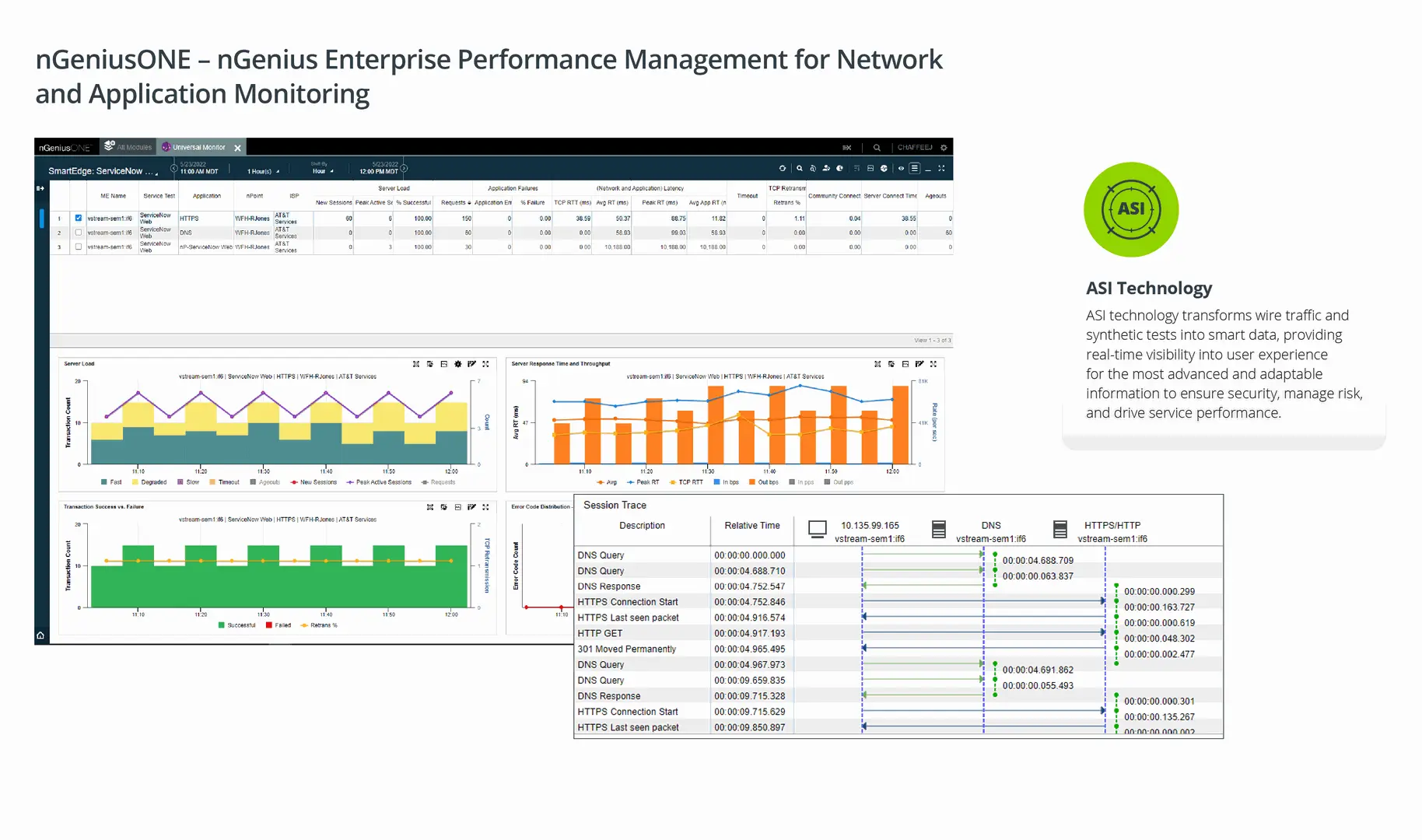Viewport: 1422px width, 840px height.
Task: Step back using arrow before 11:00 AM MDT
Action: [x=173, y=168]
